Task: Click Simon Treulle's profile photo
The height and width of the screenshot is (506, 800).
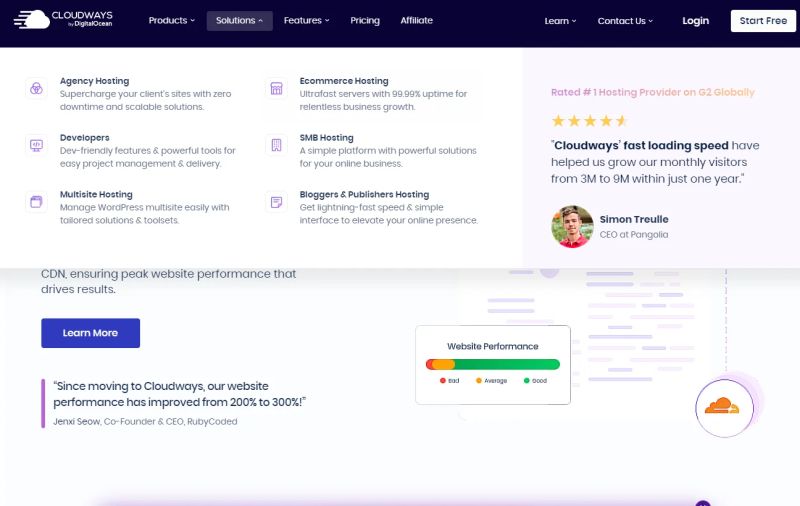Action: [x=572, y=226]
